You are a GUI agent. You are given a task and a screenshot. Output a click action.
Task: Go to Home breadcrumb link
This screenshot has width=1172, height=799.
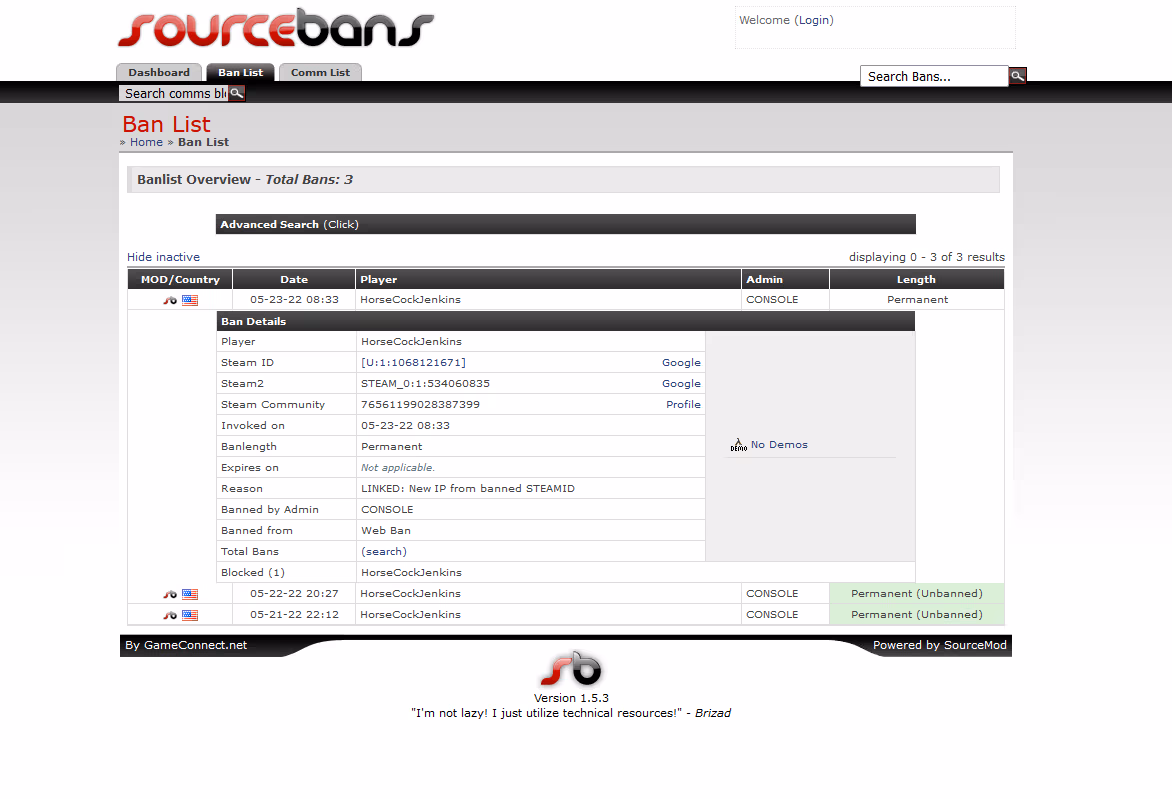coord(146,142)
